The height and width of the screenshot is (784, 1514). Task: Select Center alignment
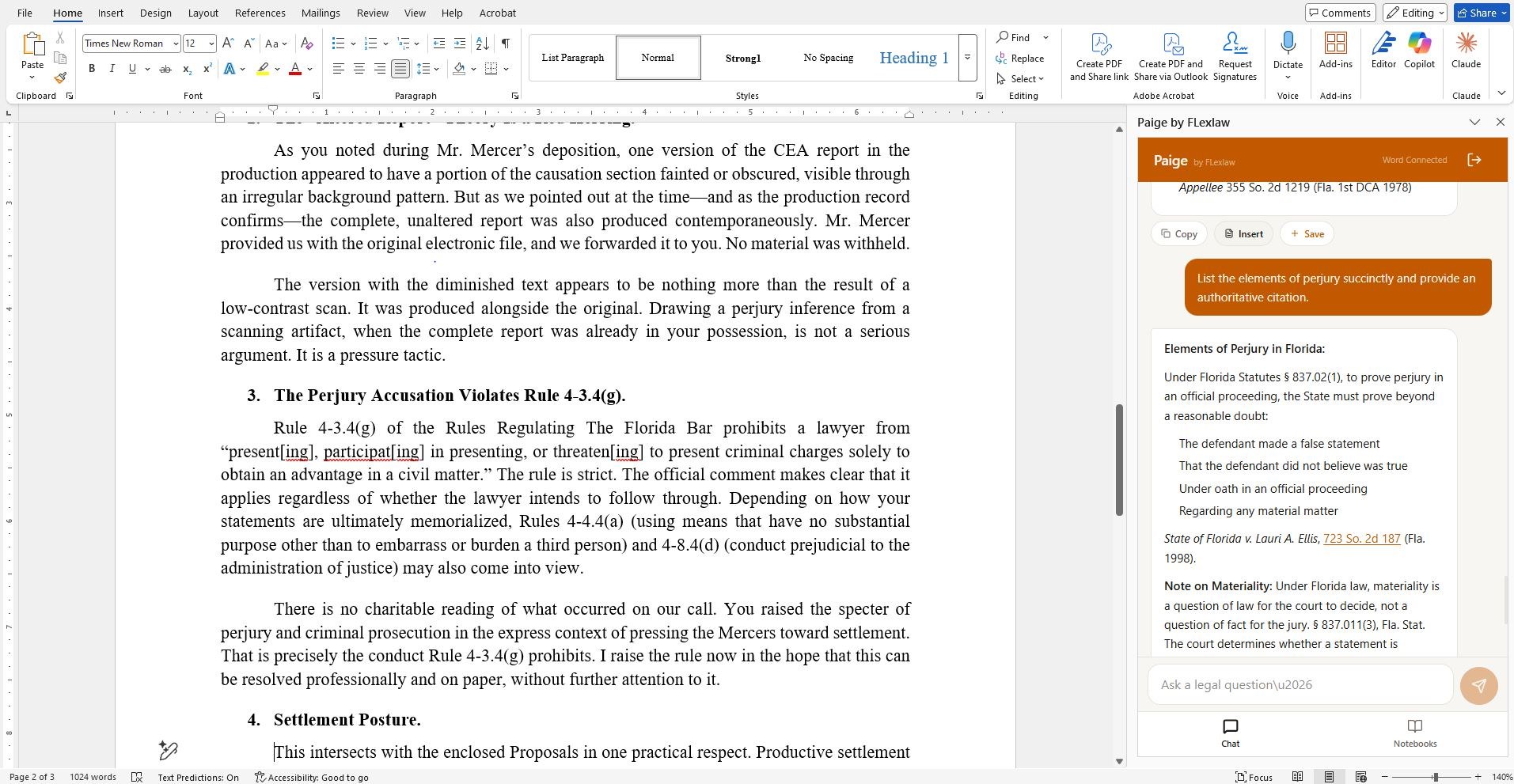click(359, 70)
